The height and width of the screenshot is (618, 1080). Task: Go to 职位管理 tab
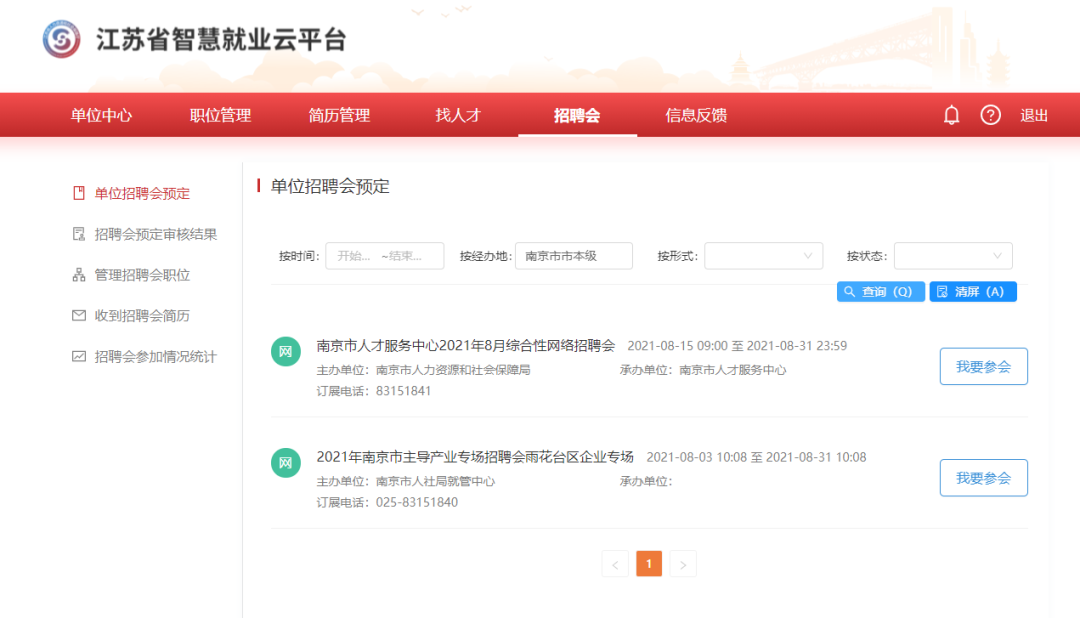pyautogui.click(x=220, y=115)
